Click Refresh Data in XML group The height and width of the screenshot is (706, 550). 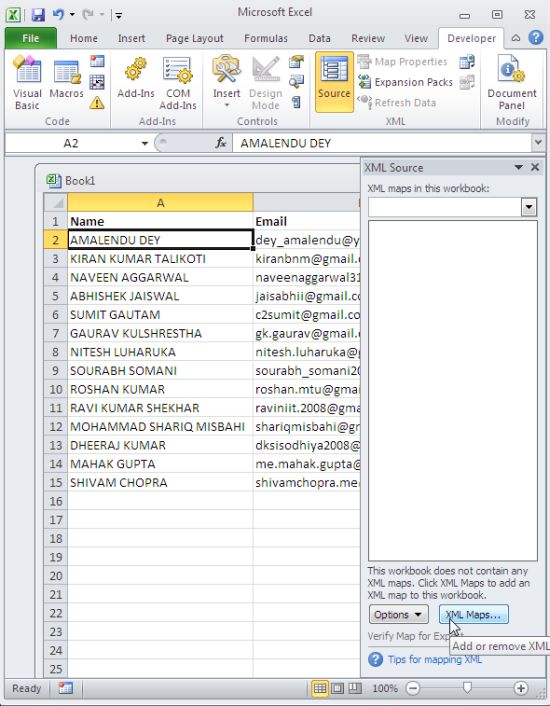click(x=397, y=103)
